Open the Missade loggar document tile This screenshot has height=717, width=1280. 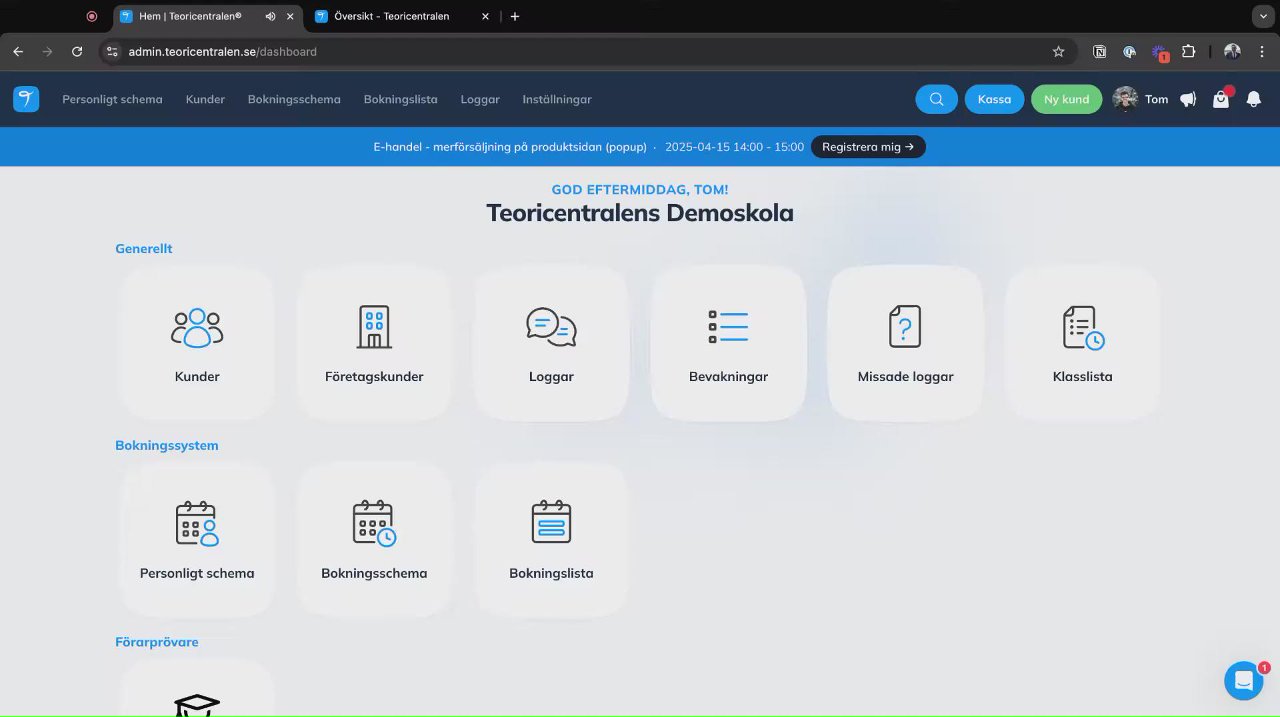[905, 343]
